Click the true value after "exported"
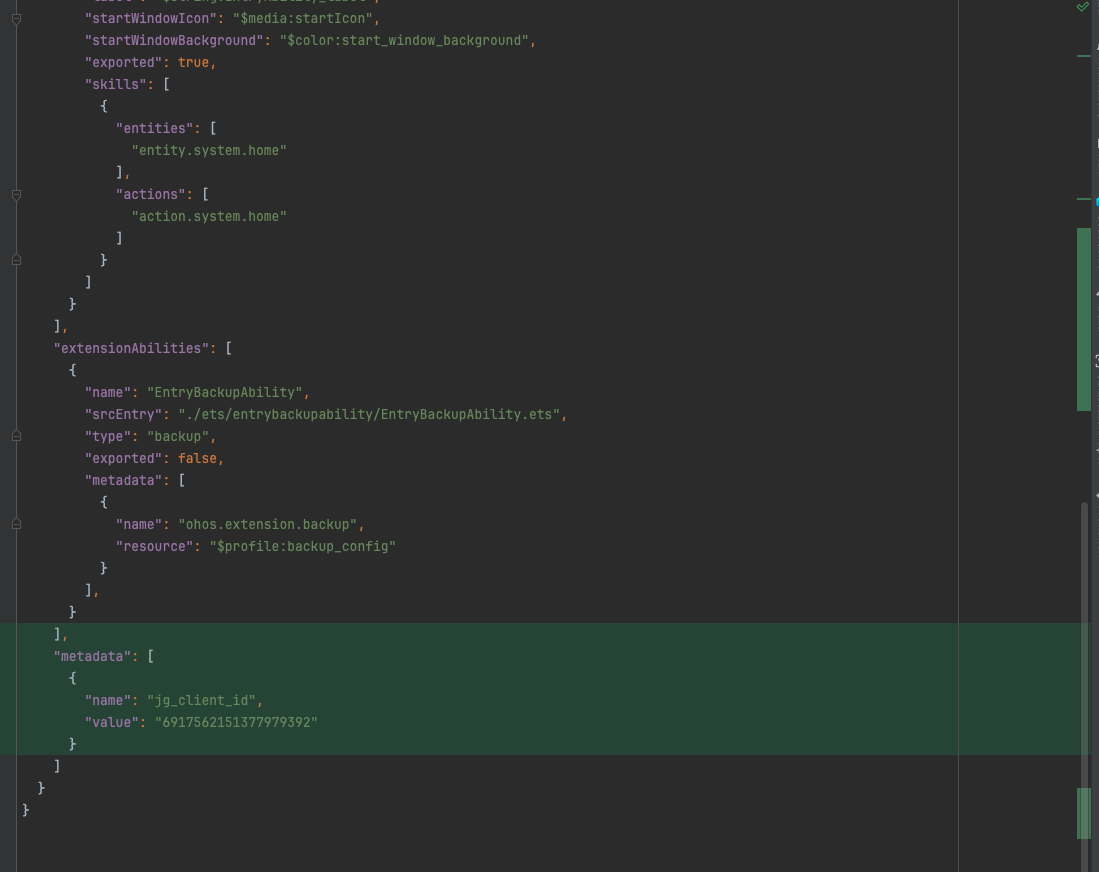Image resolution: width=1099 pixels, height=872 pixels. pyautogui.click(x=193, y=62)
